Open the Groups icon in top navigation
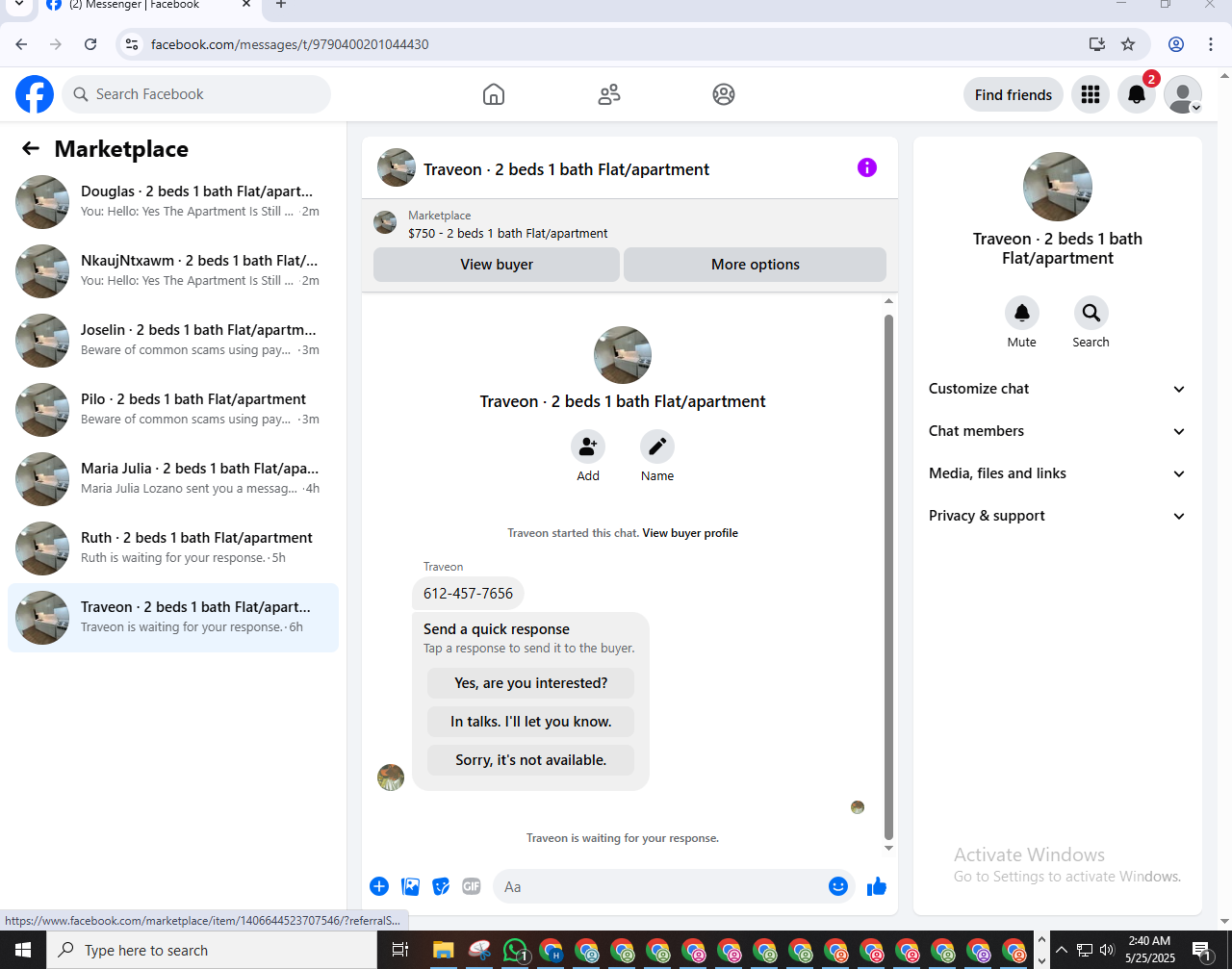Image resolution: width=1232 pixels, height=969 pixels. click(x=724, y=94)
